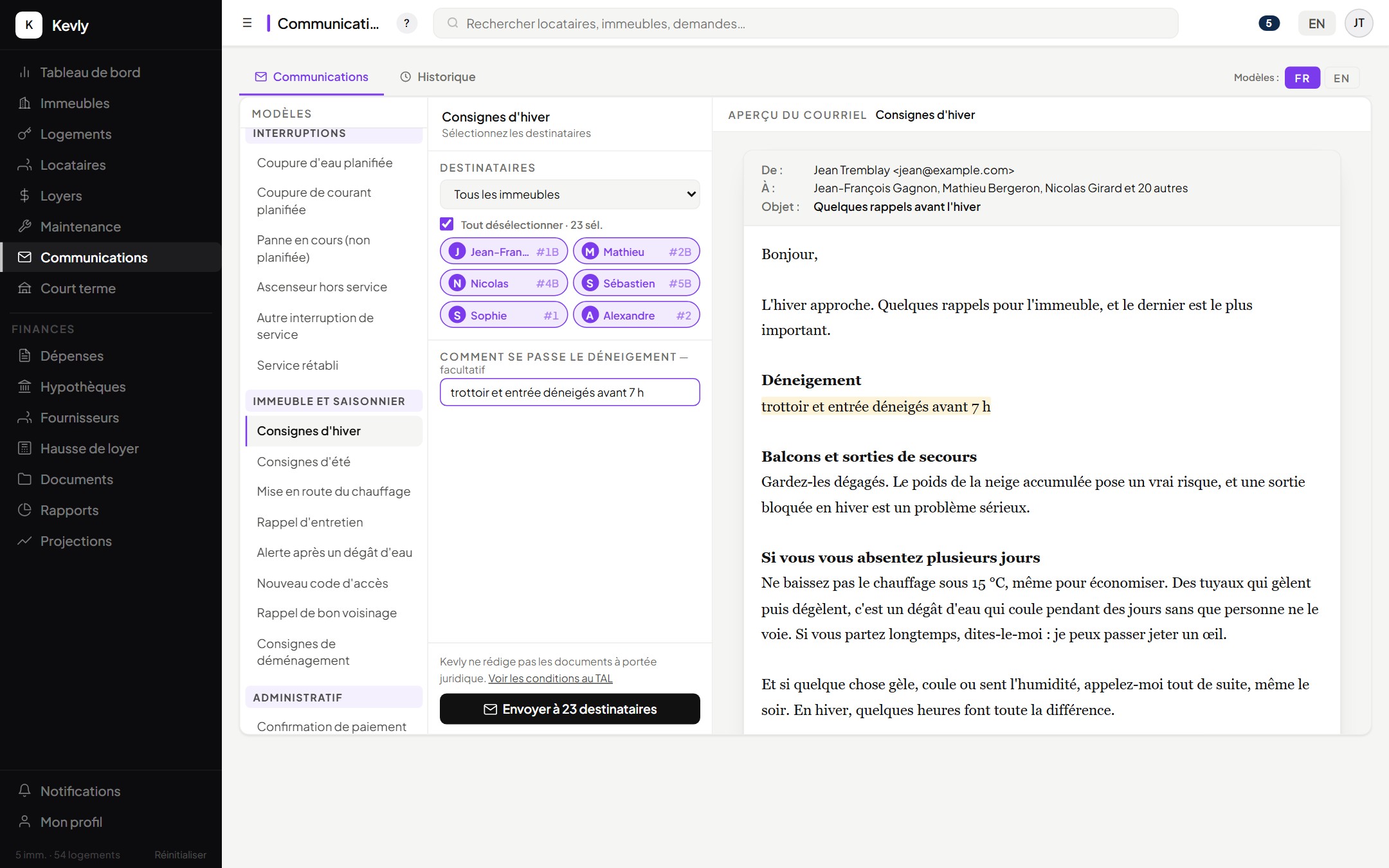
Task: Focus the Rechercher locataires search field
Action: tap(806, 24)
